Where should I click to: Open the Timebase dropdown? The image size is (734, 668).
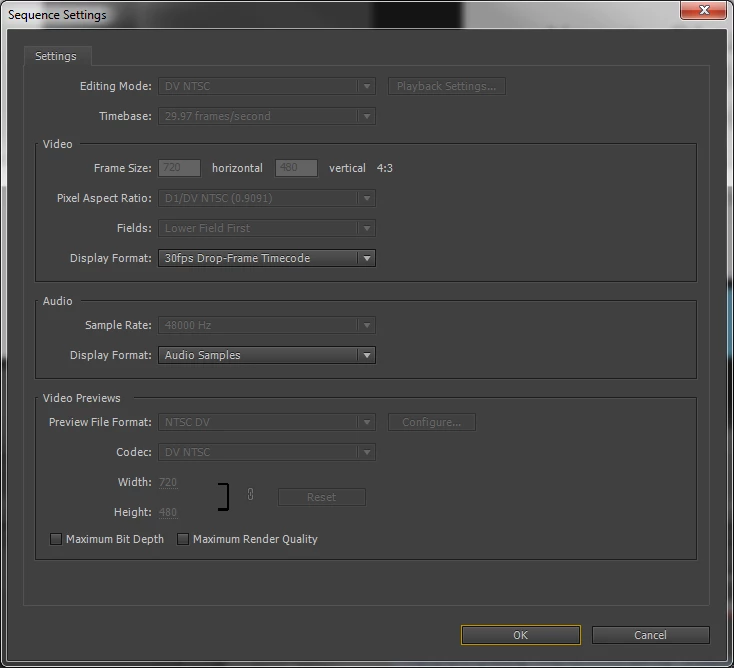(267, 116)
